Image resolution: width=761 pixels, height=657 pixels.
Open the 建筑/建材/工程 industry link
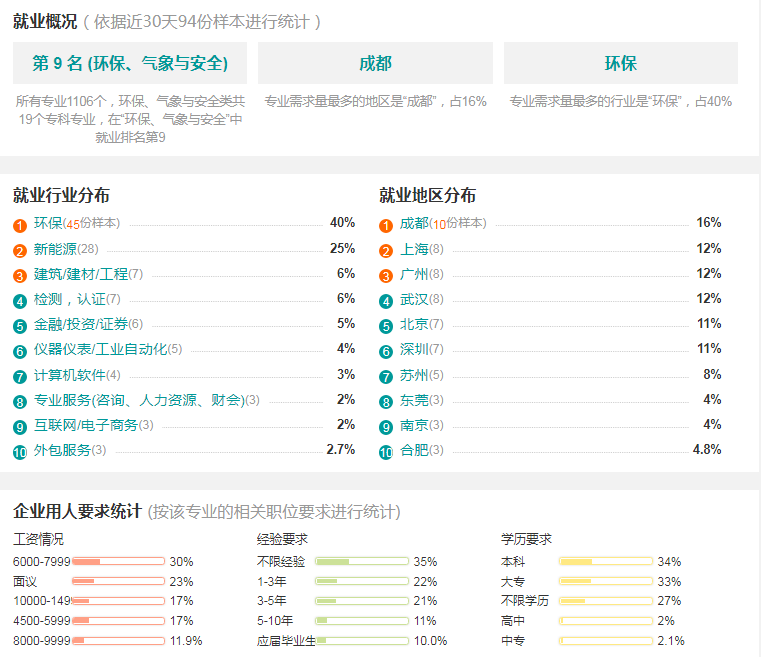[81, 274]
